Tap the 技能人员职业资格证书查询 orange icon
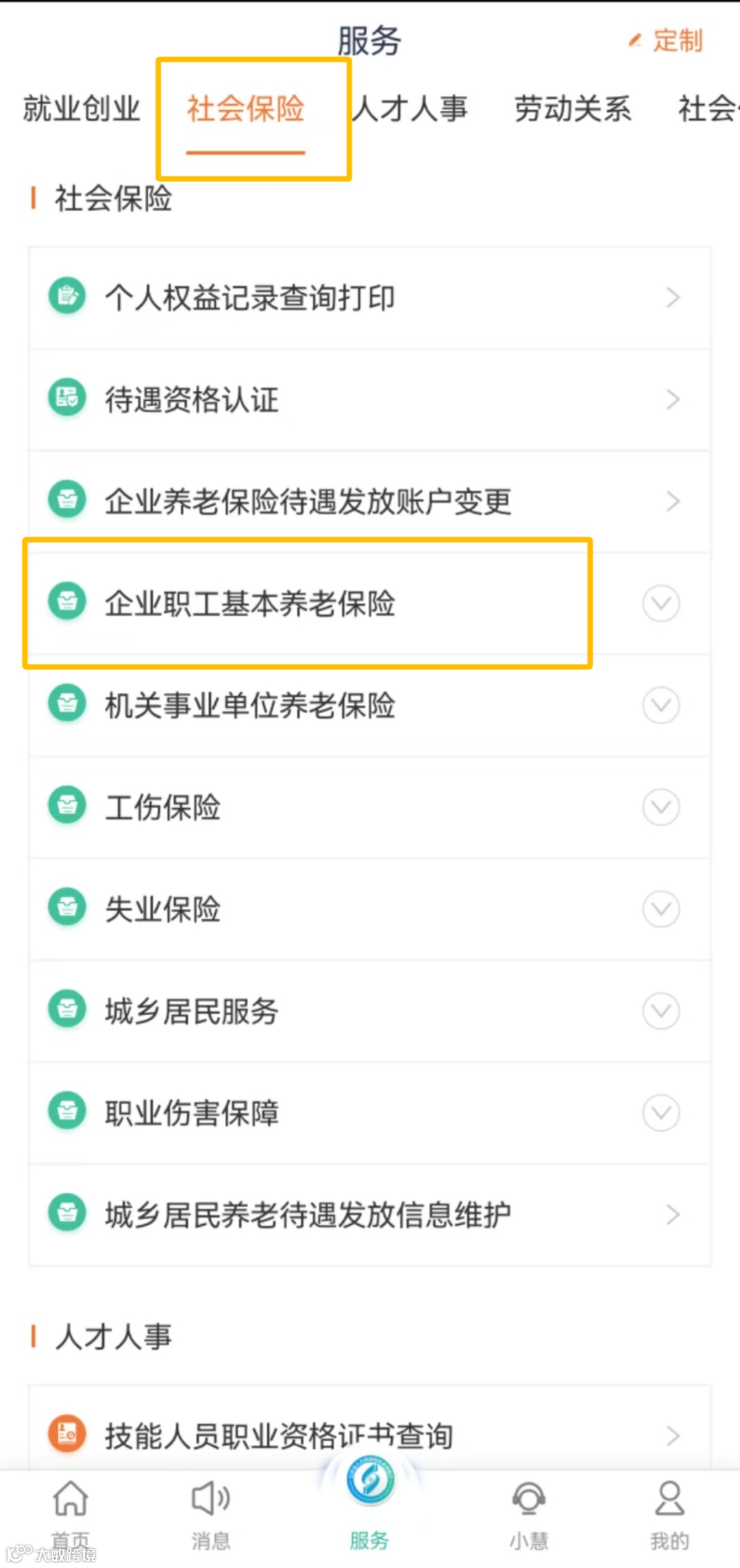The width and height of the screenshot is (740, 1568). [66, 1435]
